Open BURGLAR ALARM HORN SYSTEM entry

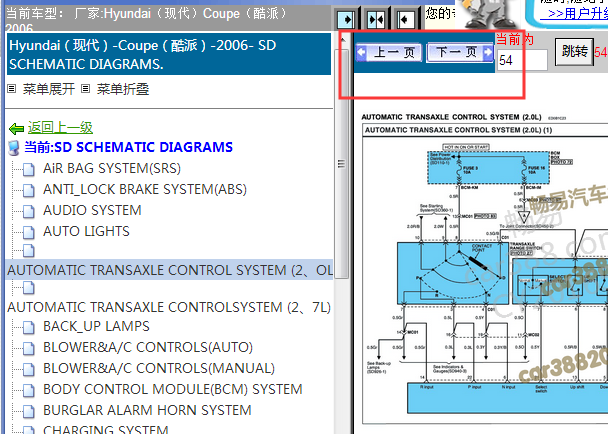tap(147, 410)
